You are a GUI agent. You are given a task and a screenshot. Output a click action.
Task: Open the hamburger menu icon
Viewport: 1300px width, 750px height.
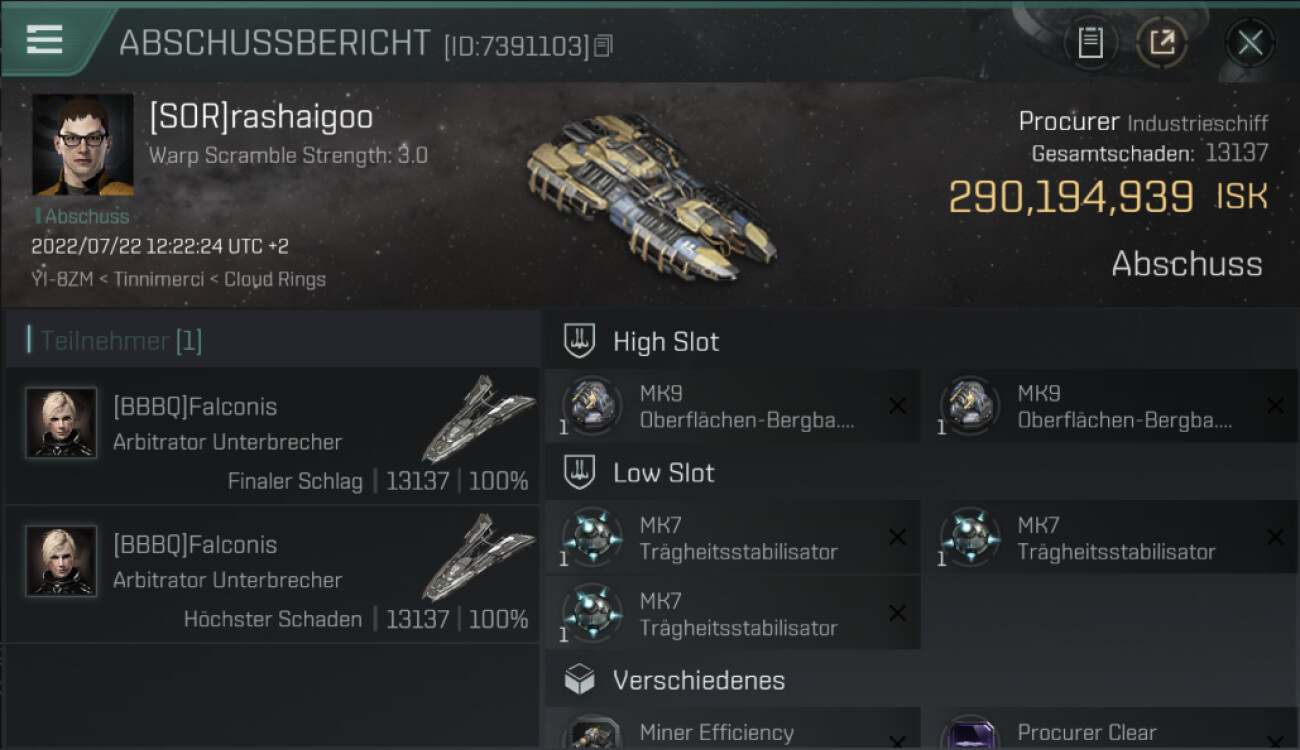[x=44, y=38]
